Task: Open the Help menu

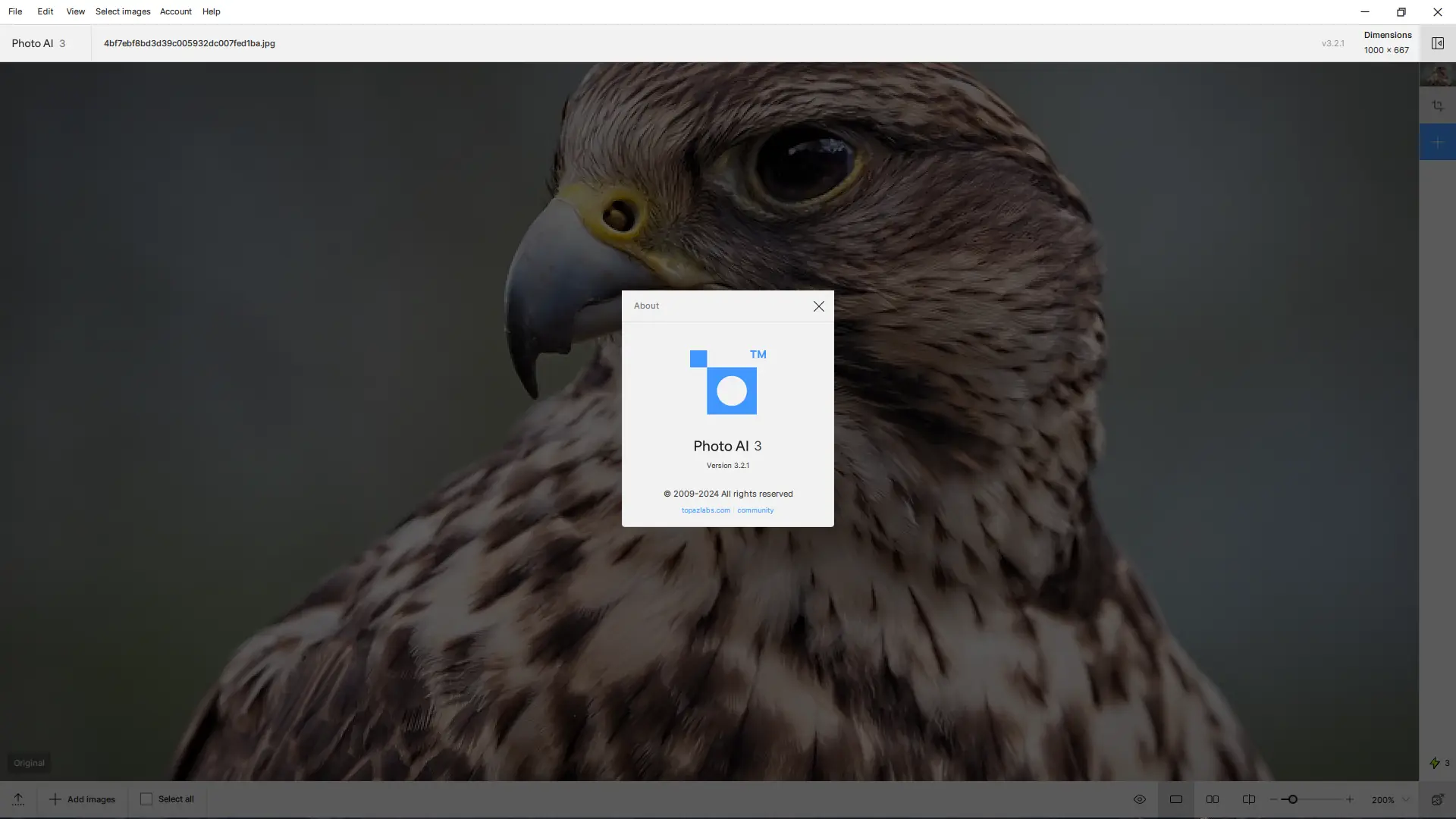Action: [211, 11]
